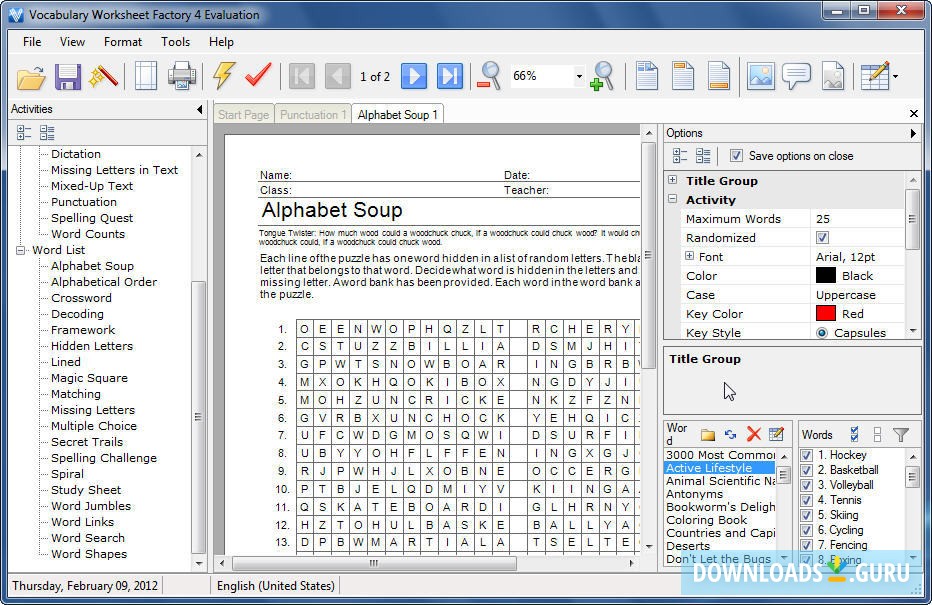This screenshot has height=605, width=932.
Task: Print the worksheet
Action: [x=181, y=76]
